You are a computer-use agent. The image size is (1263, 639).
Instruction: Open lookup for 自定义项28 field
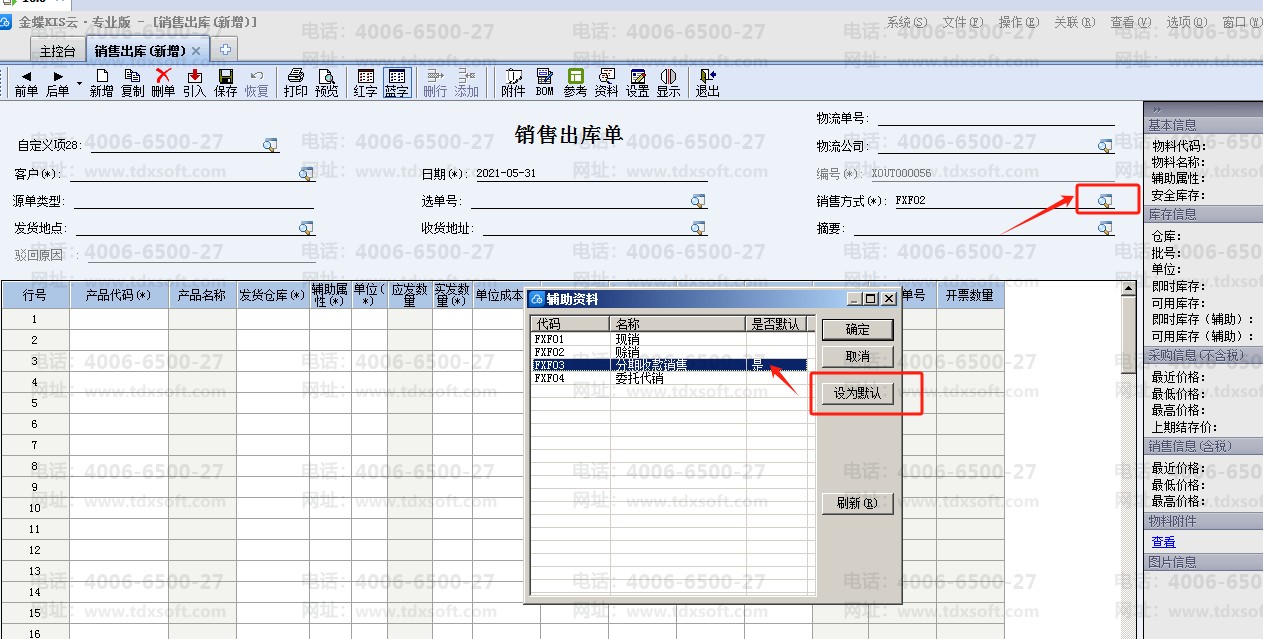pos(270,146)
